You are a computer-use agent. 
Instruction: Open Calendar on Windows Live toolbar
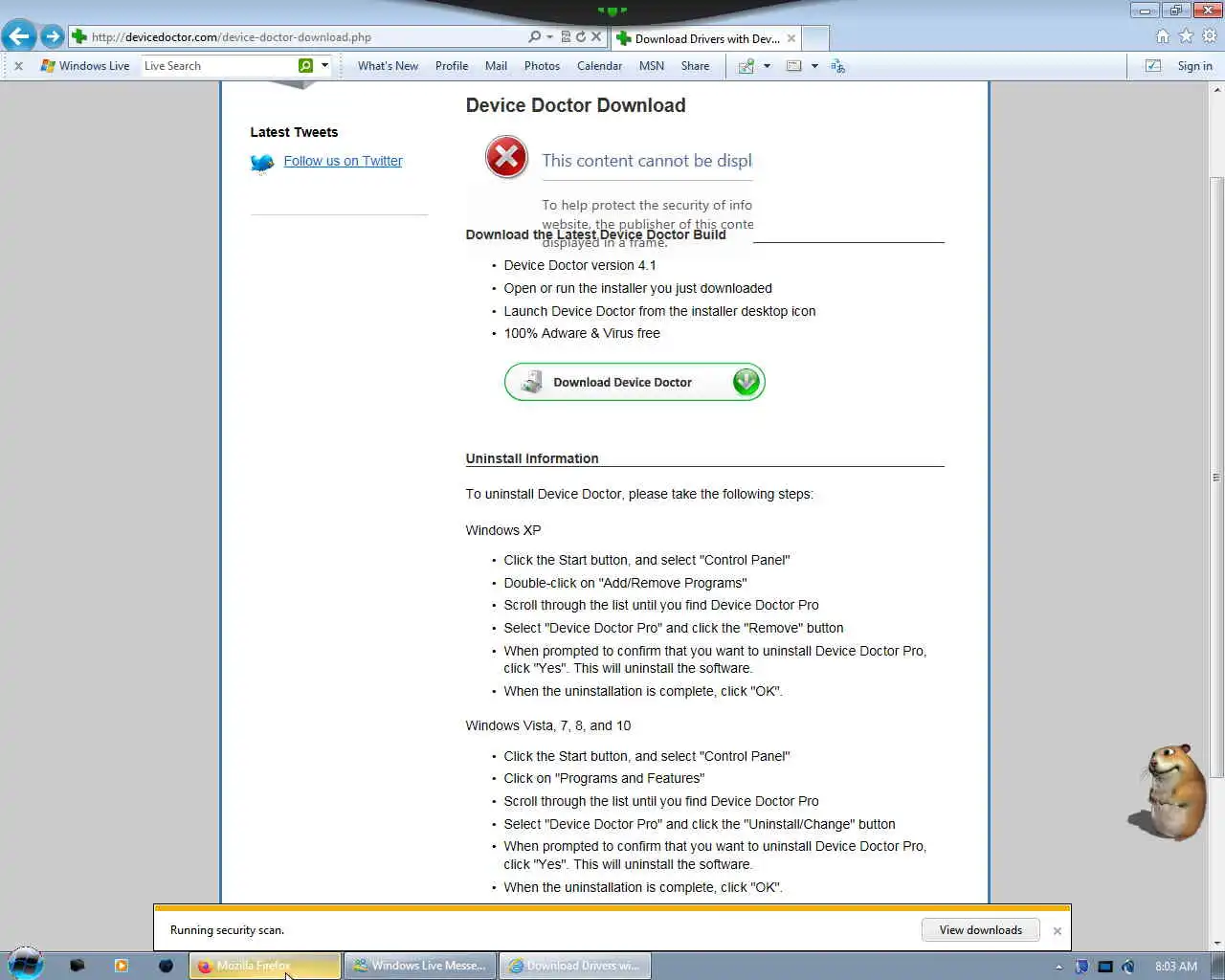[x=599, y=66]
